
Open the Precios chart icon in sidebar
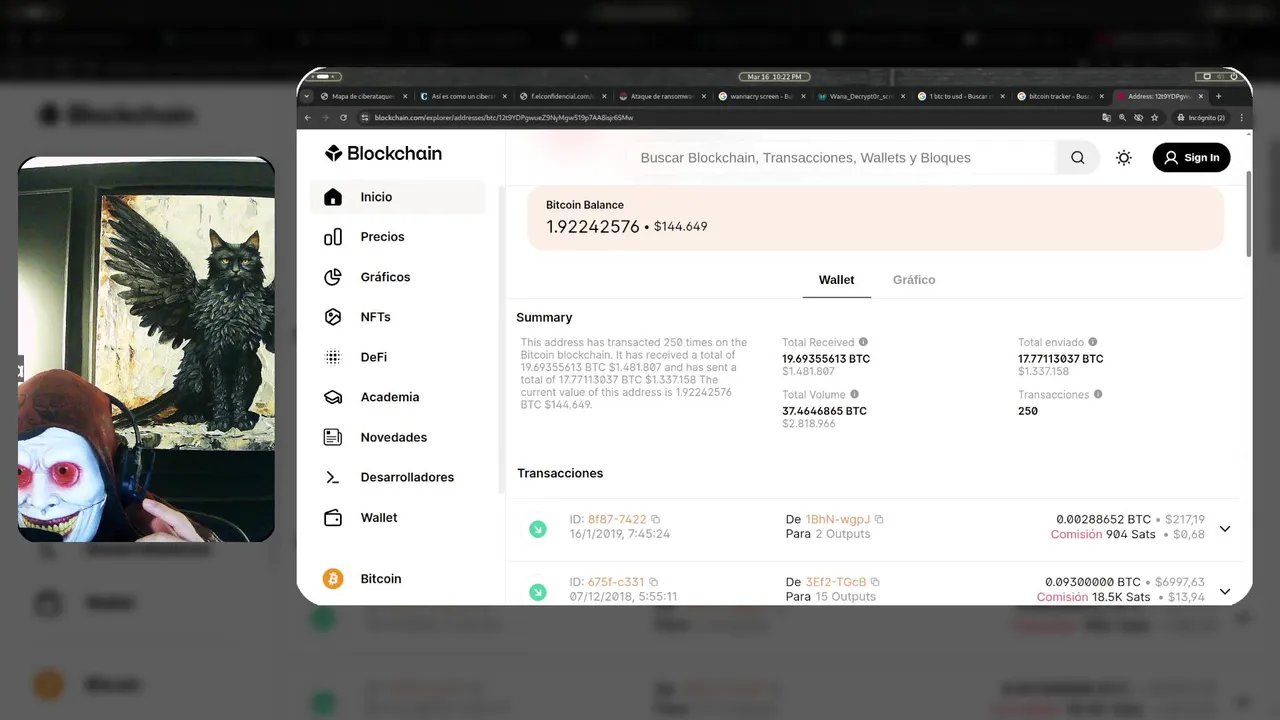[x=333, y=237]
